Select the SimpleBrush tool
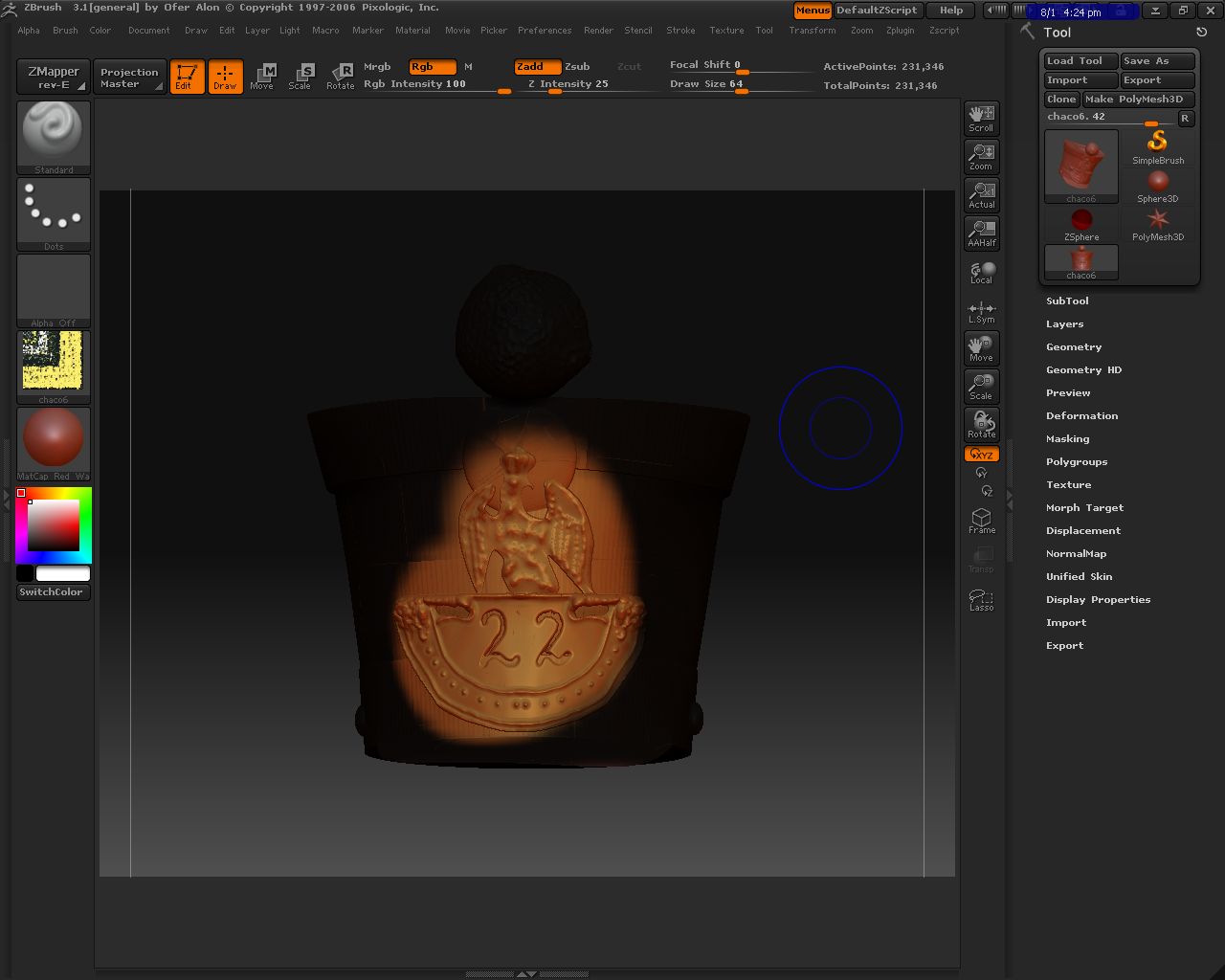This screenshot has height=980, width=1225. 1157,144
